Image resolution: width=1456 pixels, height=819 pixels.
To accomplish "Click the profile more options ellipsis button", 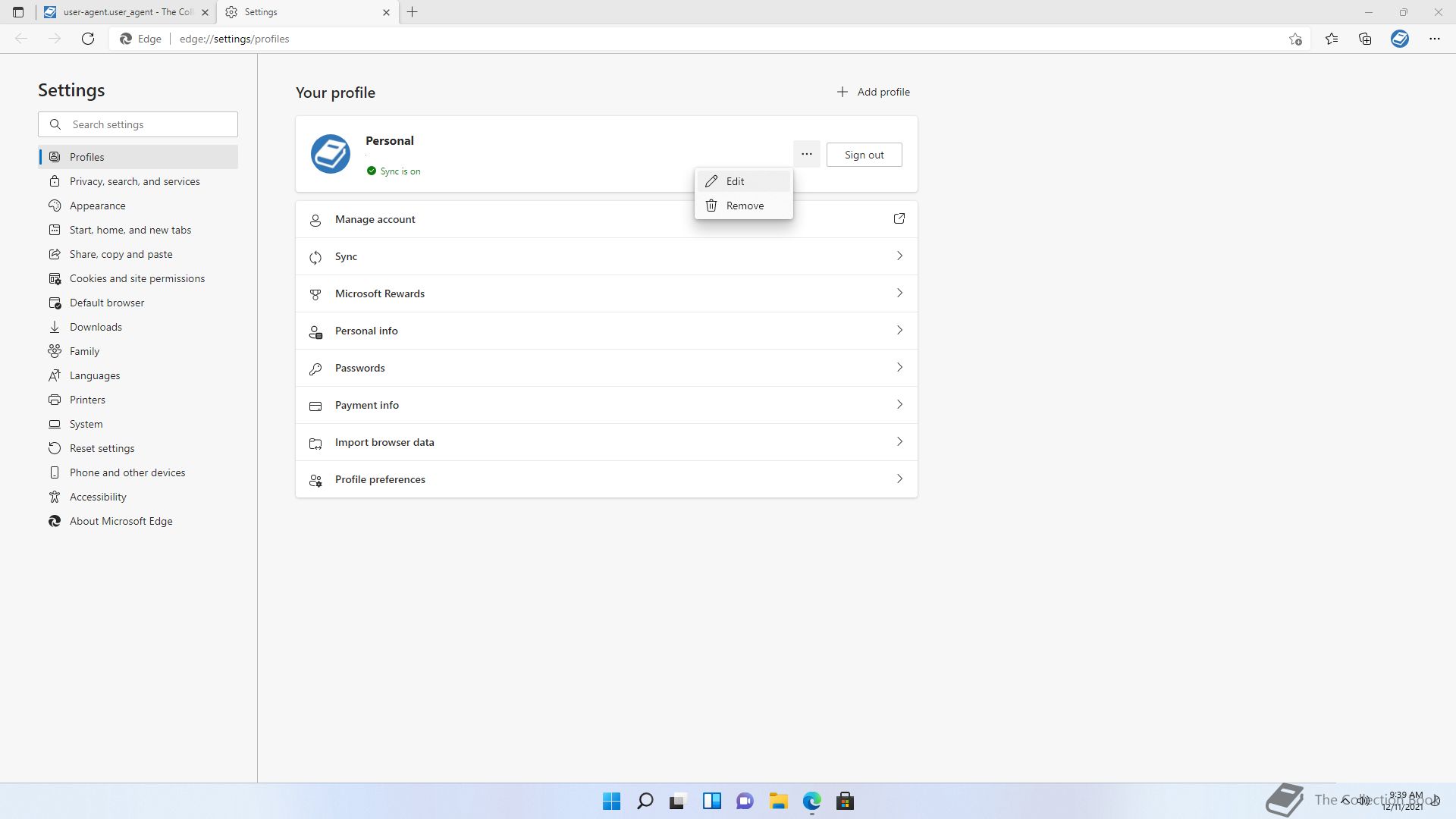I will (806, 154).
